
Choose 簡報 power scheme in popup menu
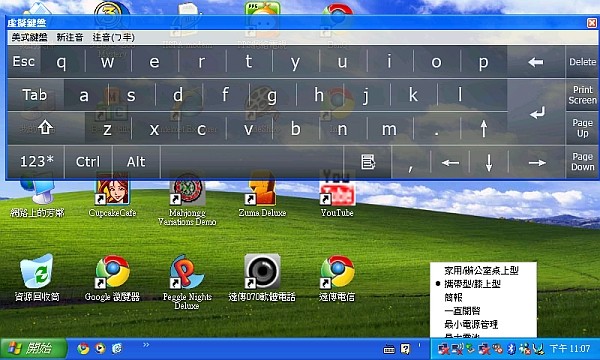[x=453, y=297]
